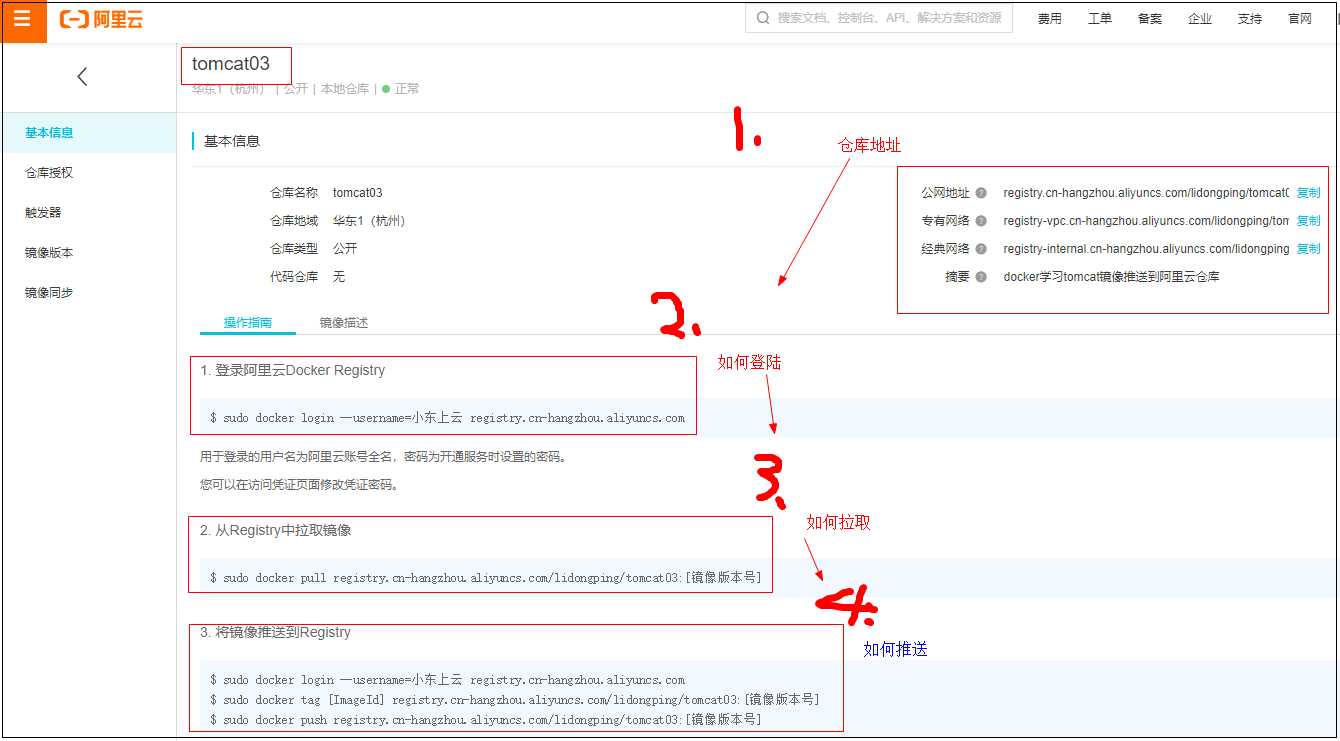Open help icon beside 经典网络
Screen dimensions: 1340x741
tap(981, 249)
